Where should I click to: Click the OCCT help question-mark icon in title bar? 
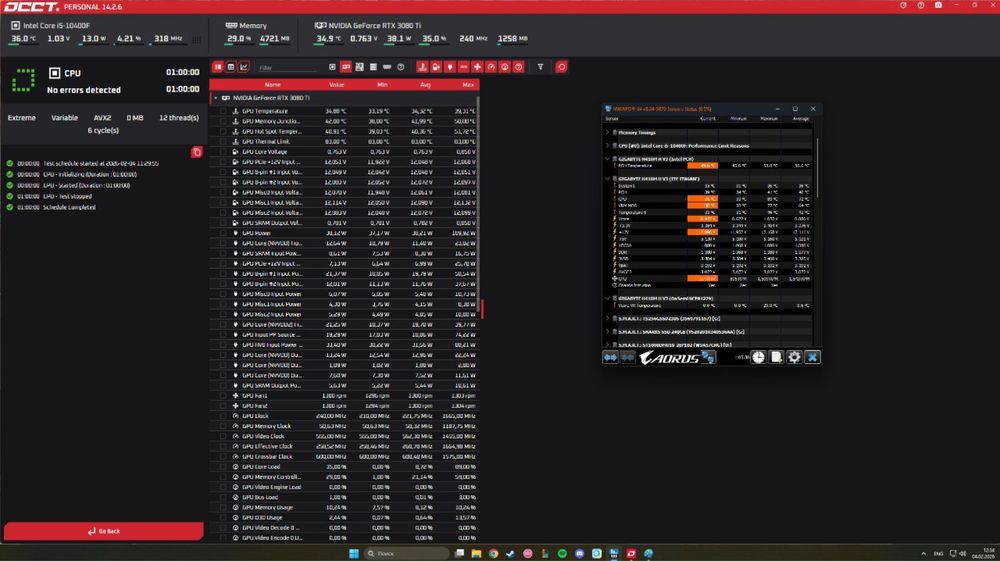(921, 5)
